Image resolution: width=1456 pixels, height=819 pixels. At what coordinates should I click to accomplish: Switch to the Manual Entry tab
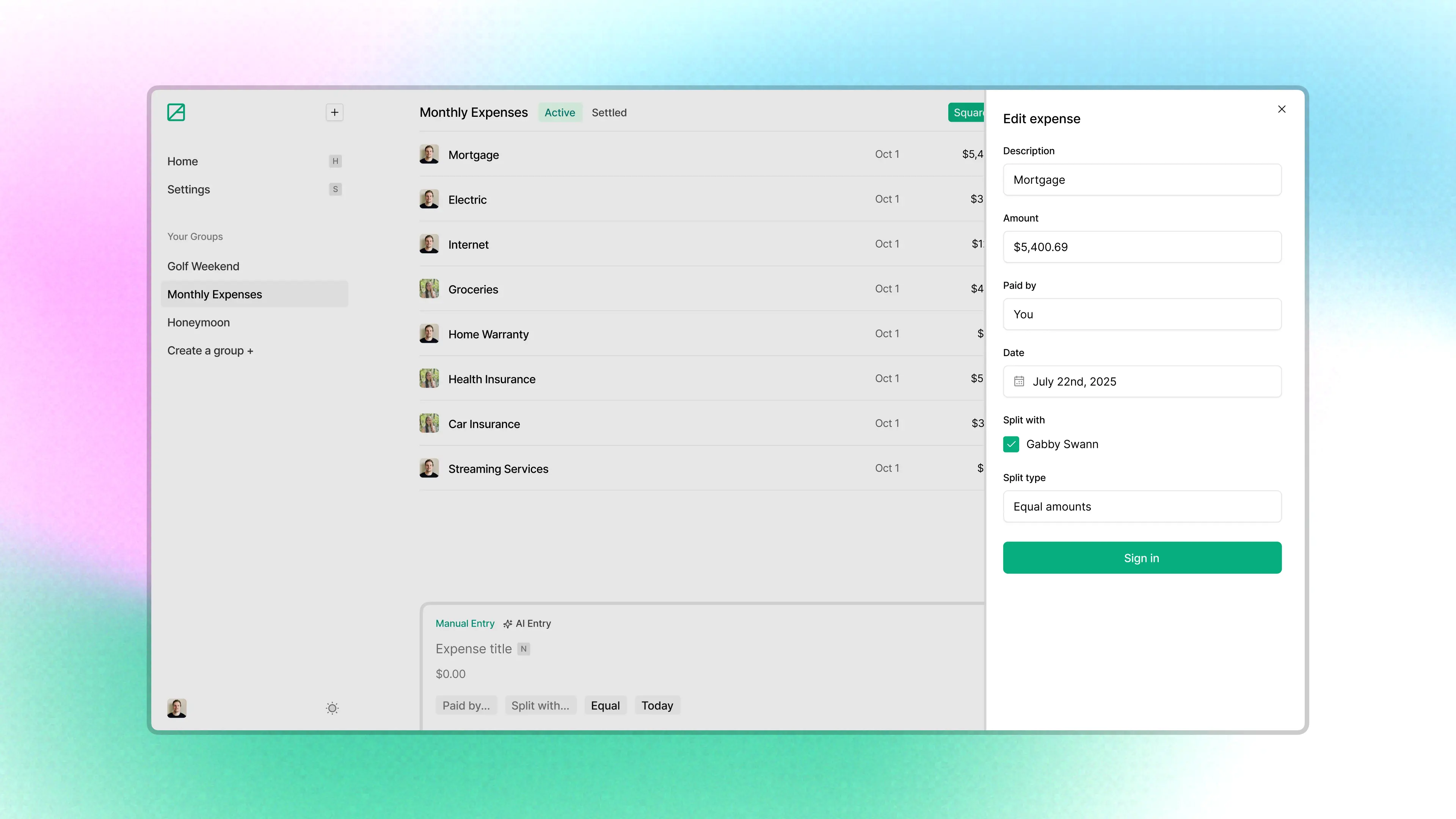pyautogui.click(x=464, y=623)
